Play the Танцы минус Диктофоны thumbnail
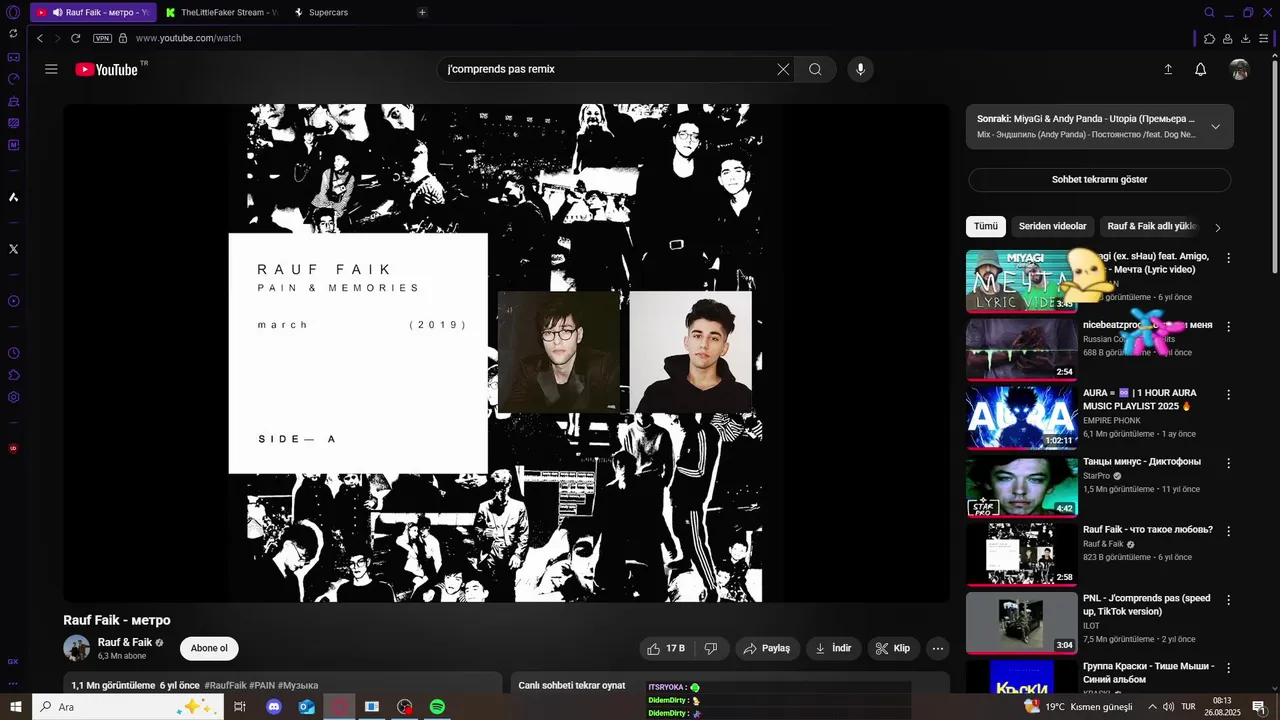Image resolution: width=1280 pixels, height=720 pixels. pos(1022,486)
